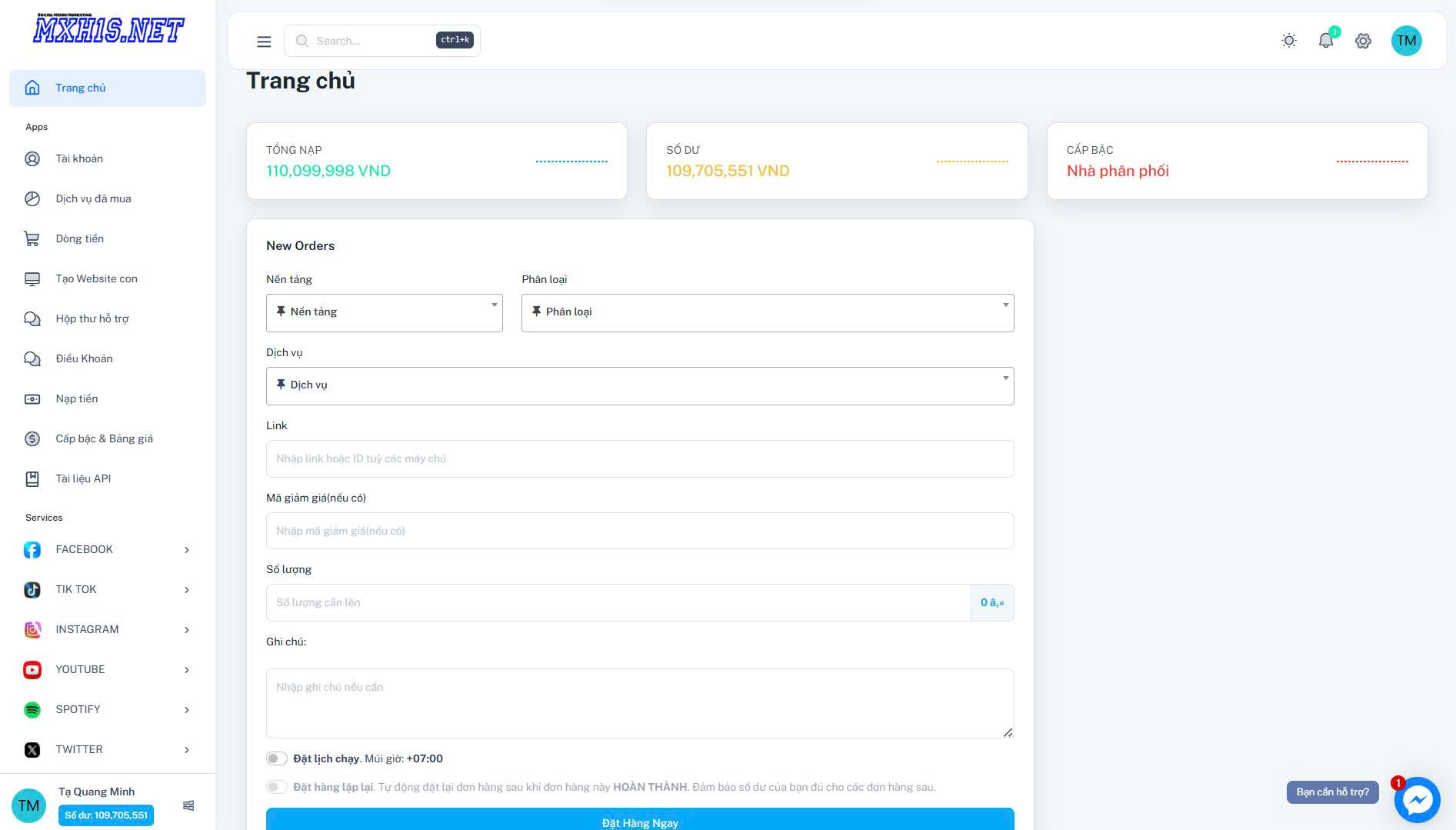The width and height of the screenshot is (1456, 830).
Task: Click the Tài khoản user icon
Action: [x=32, y=158]
